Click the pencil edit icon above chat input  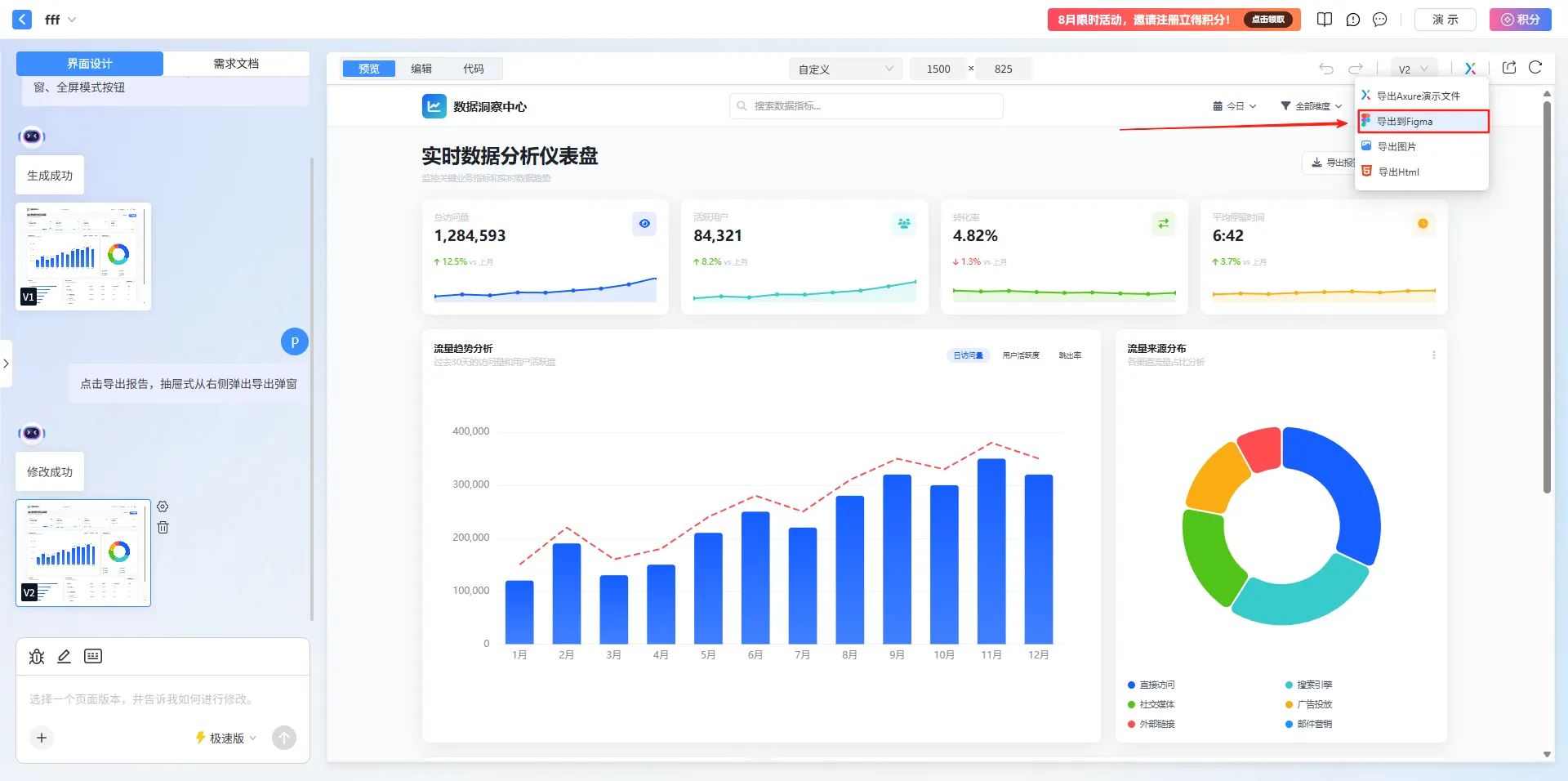[65, 657]
